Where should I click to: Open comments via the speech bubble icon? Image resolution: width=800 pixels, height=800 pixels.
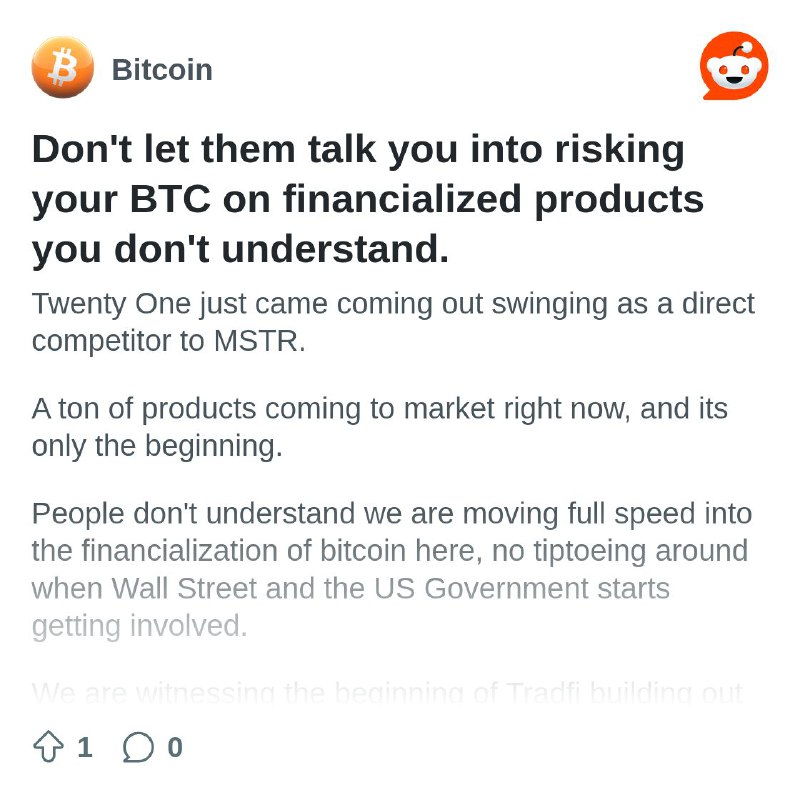138,747
